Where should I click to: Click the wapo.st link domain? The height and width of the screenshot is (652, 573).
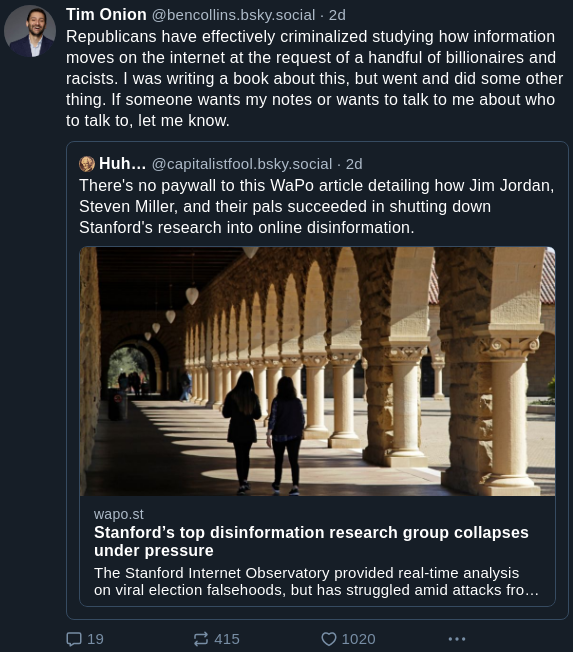[x=119, y=514]
